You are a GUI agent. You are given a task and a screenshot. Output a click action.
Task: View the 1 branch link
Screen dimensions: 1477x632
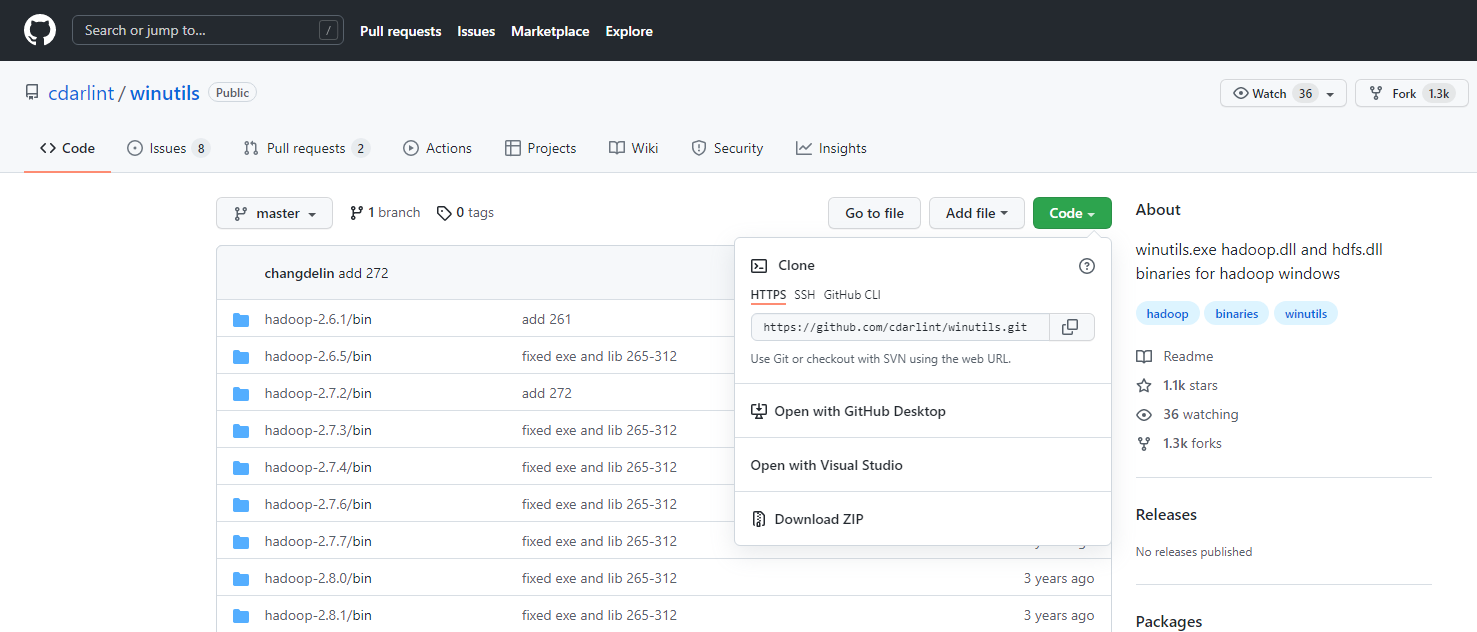pyautogui.click(x=385, y=212)
